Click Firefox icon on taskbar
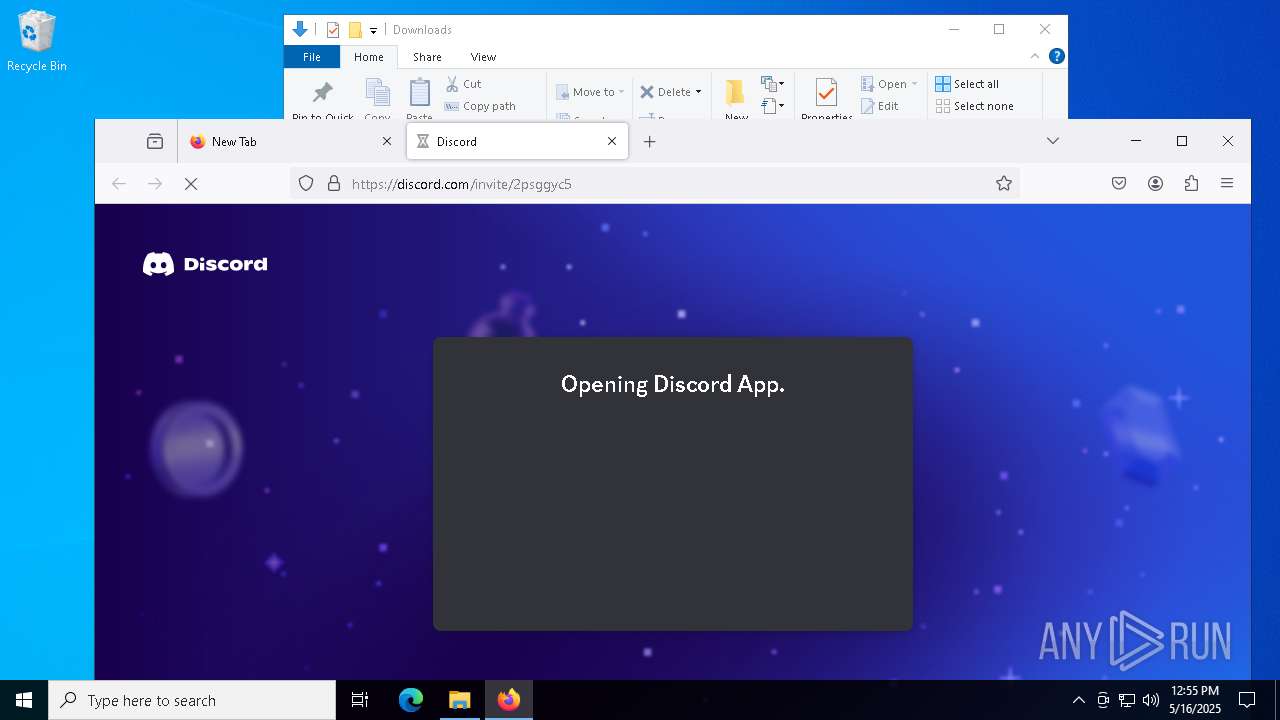Screen dimensions: 1280x720 [x=509, y=700]
